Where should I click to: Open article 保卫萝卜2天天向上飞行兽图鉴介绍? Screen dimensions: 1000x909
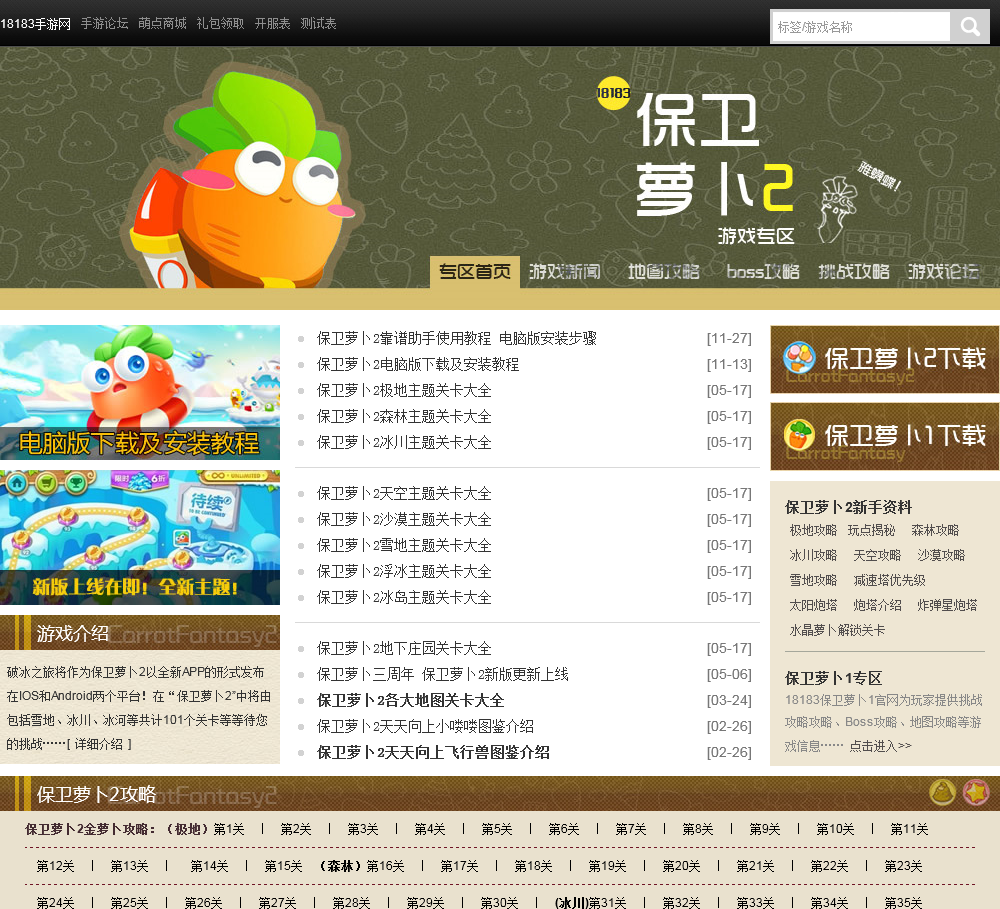tap(434, 753)
